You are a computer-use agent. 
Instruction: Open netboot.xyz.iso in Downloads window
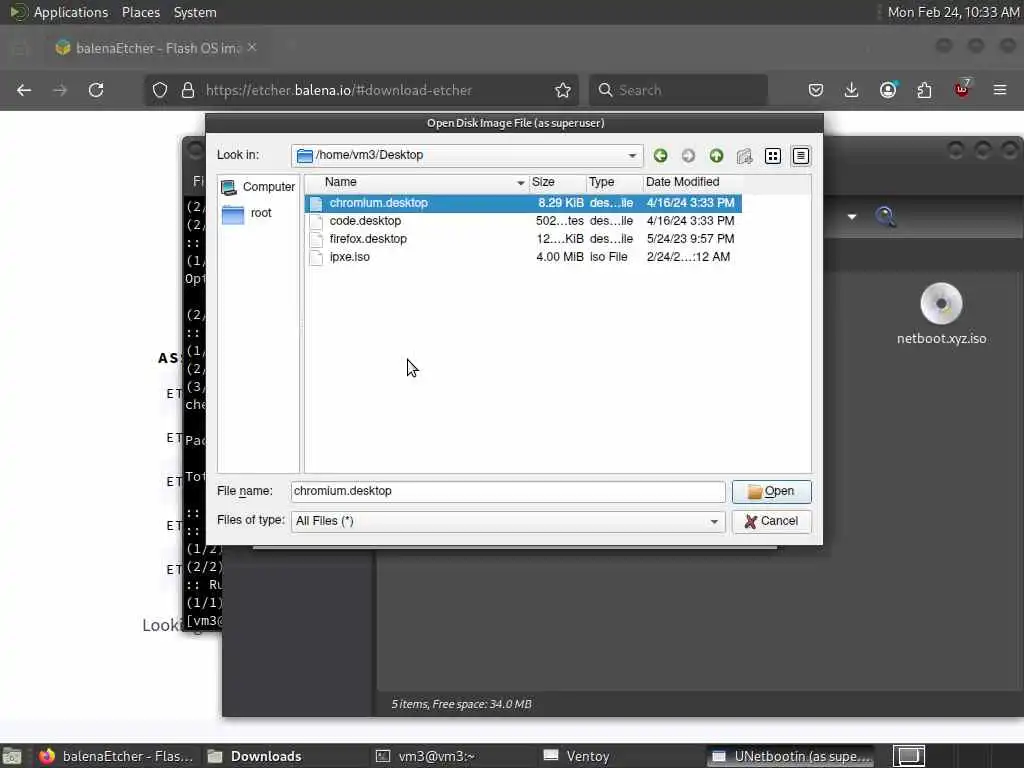(941, 314)
